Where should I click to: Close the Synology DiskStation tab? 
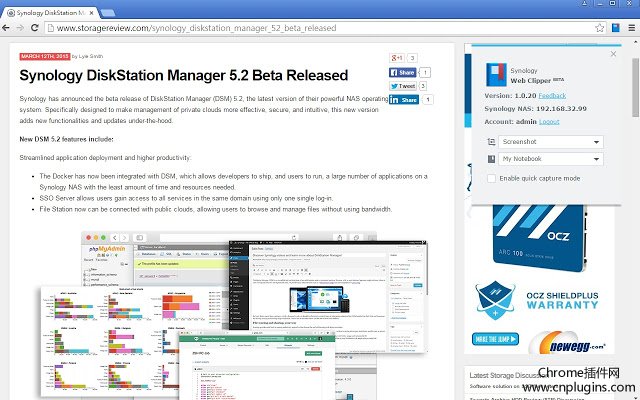click(91, 13)
